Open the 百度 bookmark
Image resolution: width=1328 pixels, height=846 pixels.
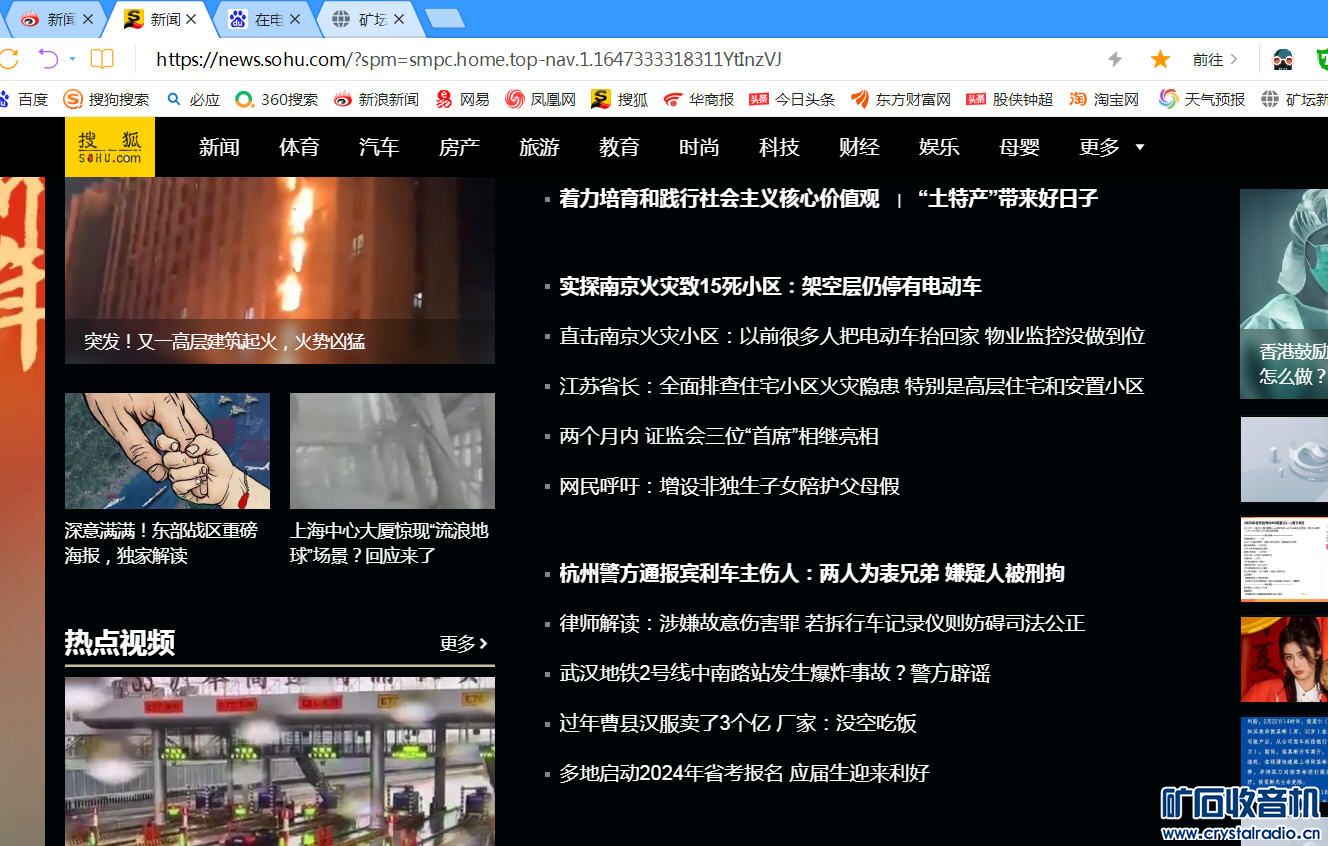pos(24,99)
